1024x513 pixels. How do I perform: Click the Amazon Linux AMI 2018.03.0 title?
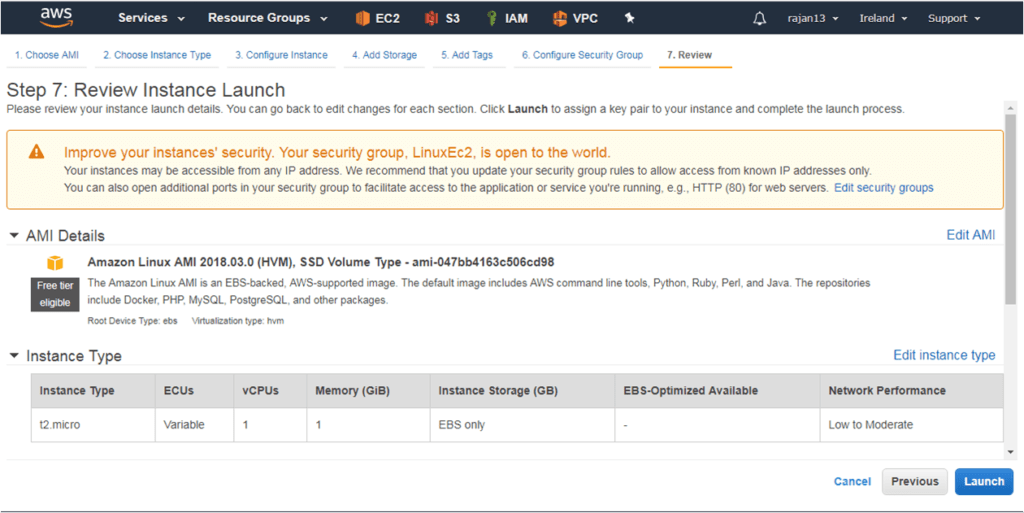pyautogui.click(x=321, y=262)
